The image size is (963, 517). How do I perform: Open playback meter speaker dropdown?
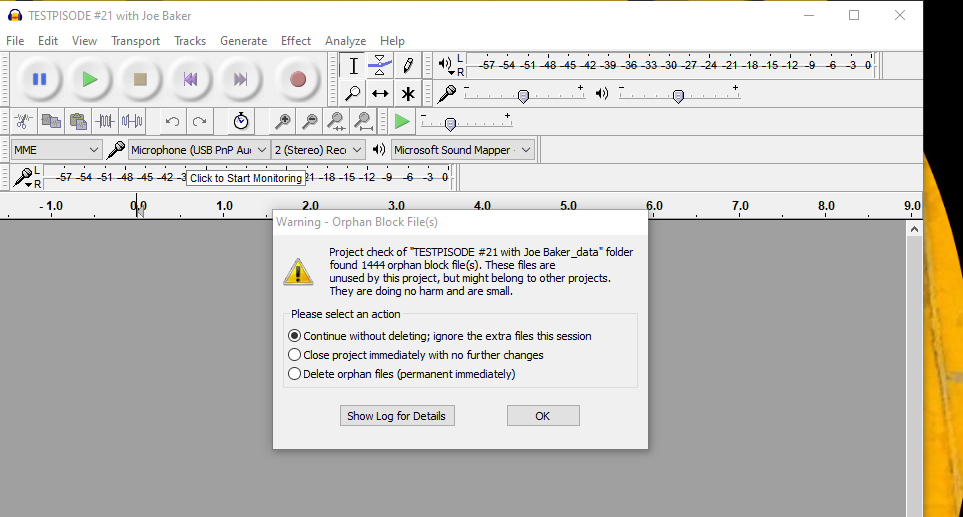click(x=446, y=65)
